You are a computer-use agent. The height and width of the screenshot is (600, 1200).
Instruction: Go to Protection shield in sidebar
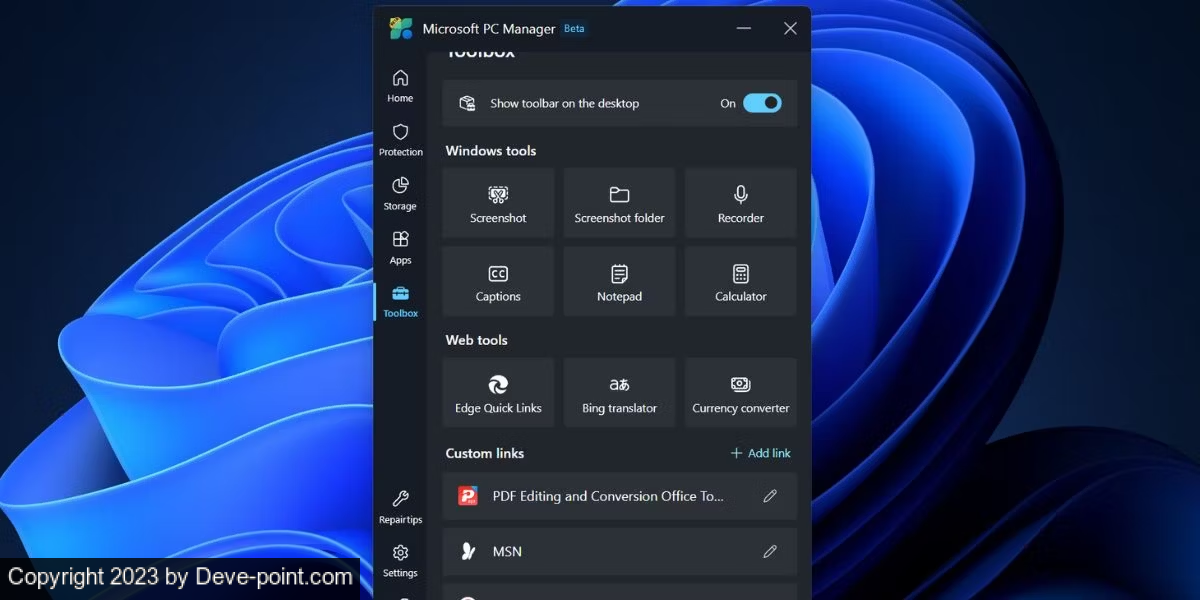click(x=400, y=140)
